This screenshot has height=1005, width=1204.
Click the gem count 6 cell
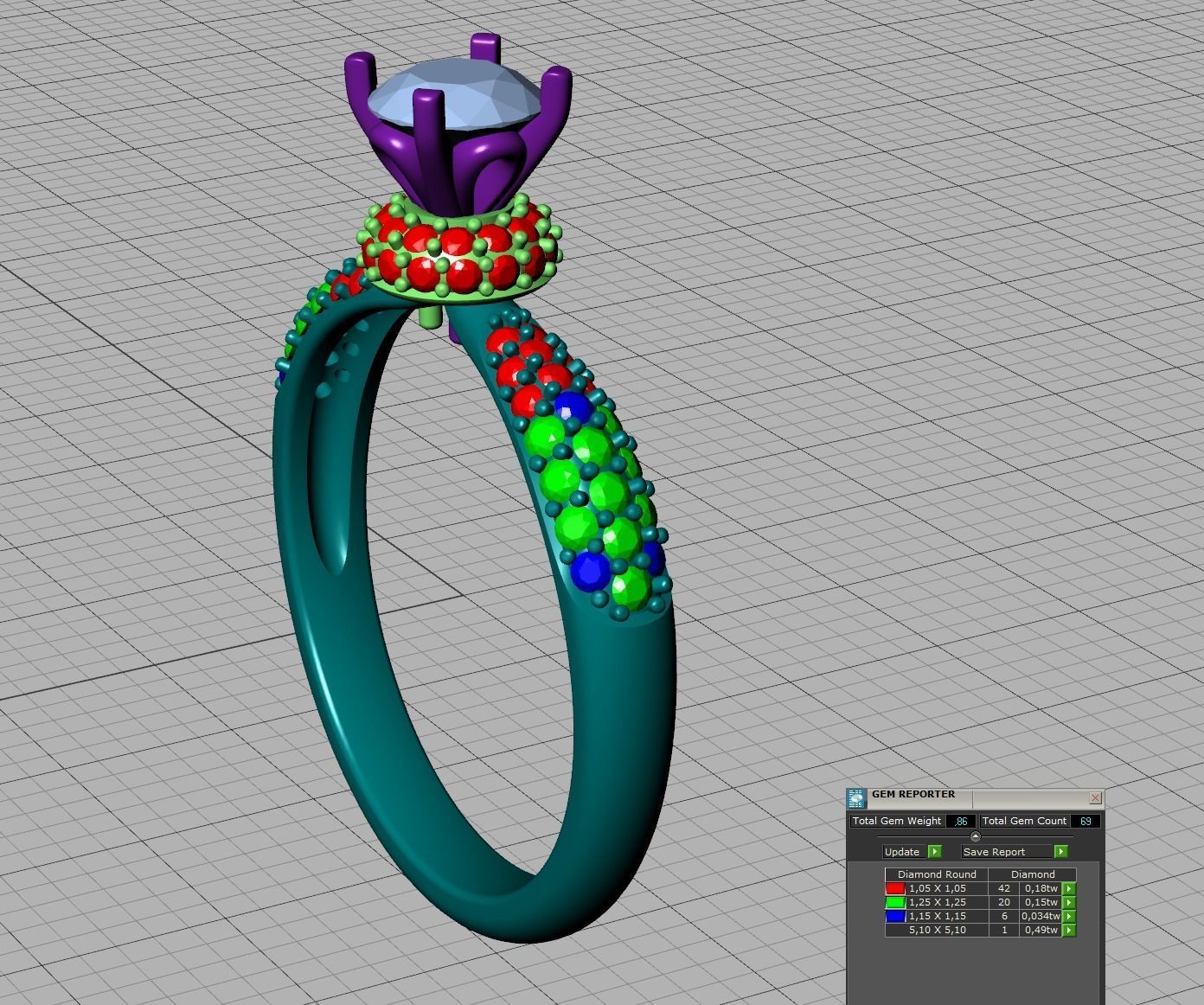[x=1004, y=916]
